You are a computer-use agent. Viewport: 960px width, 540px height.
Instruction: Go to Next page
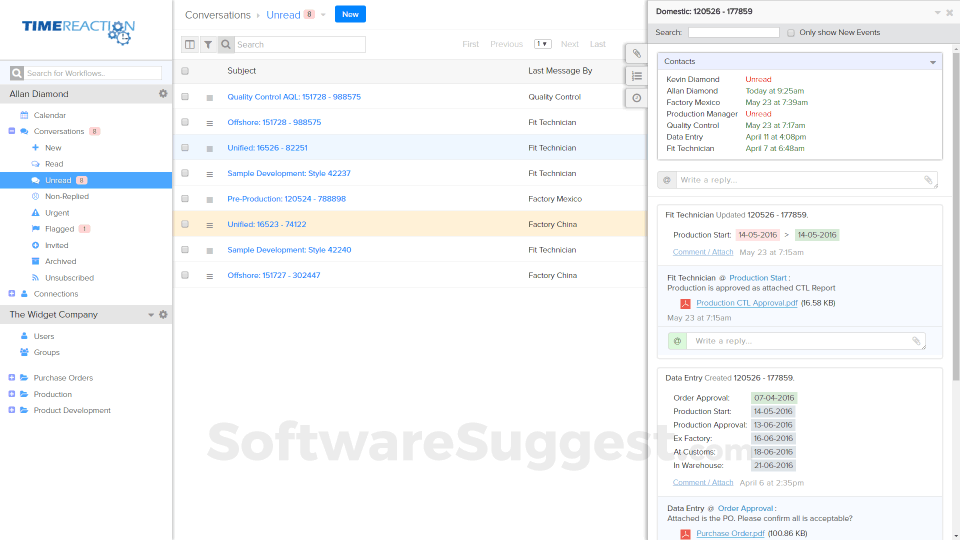[569, 44]
